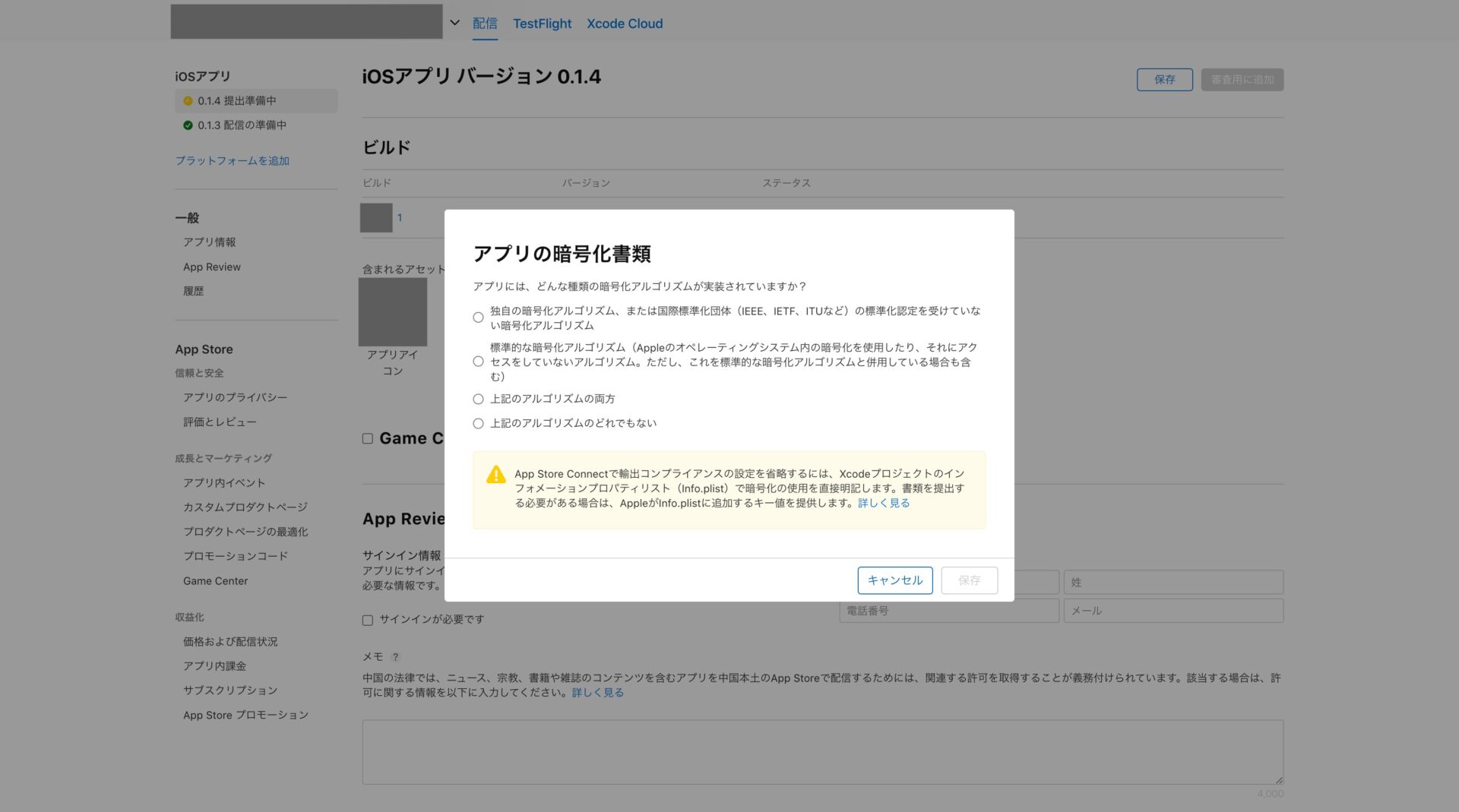Click the top-right 保存 button
Image resolution: width=1459 pixels, height=812 pixels.
pos(1164,80)
